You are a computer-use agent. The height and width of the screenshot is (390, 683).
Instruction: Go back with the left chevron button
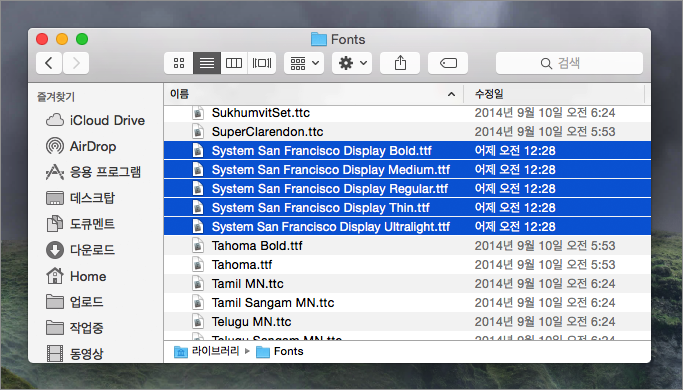point(49,63)
